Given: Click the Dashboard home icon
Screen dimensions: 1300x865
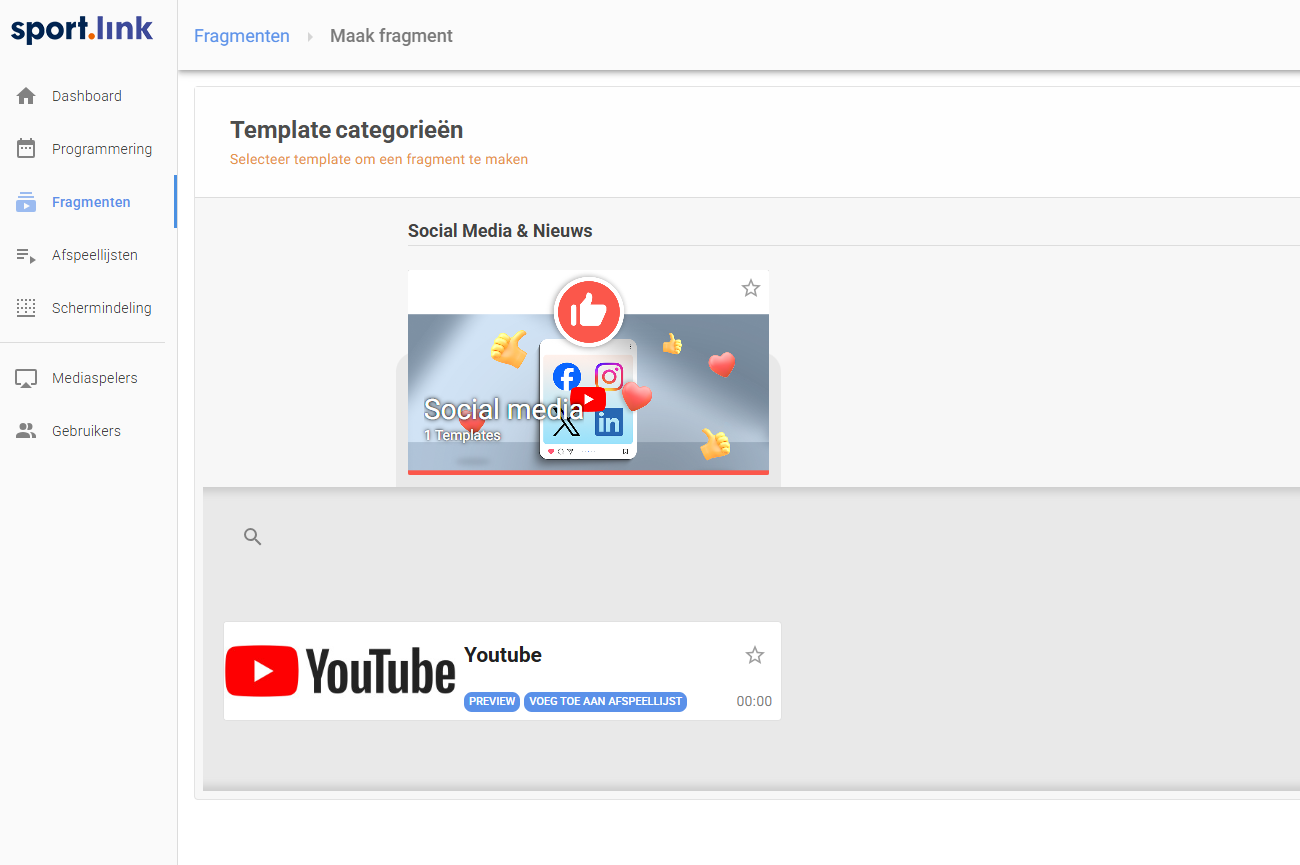Looking at the screenshot, I should coord(26,96).
